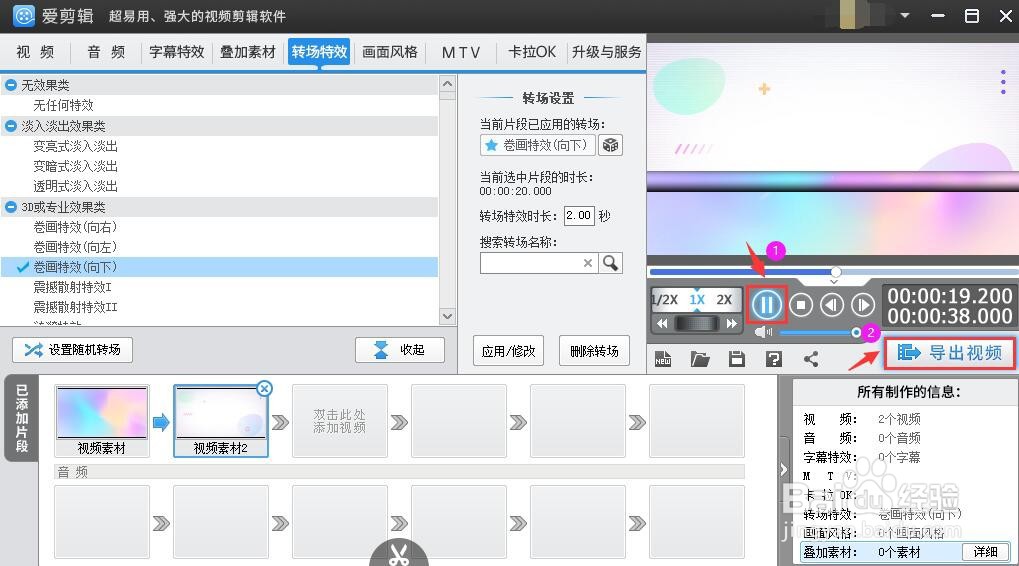Select 震撼散射特效I transition
This screenshot has width=1019, height=566.
73,287
